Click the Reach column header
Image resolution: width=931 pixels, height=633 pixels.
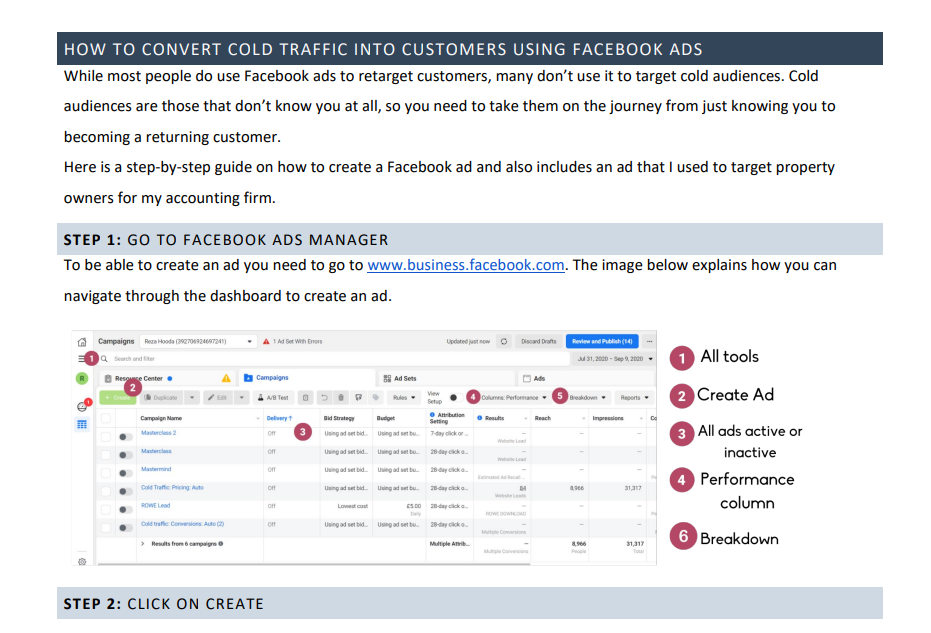pos(543,418)
